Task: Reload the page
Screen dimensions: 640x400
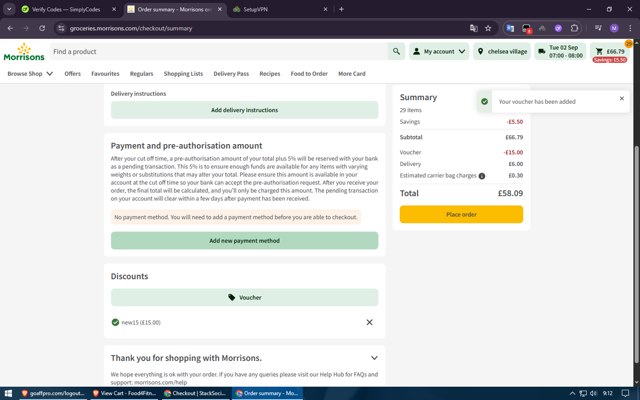Action: [42, 28]
